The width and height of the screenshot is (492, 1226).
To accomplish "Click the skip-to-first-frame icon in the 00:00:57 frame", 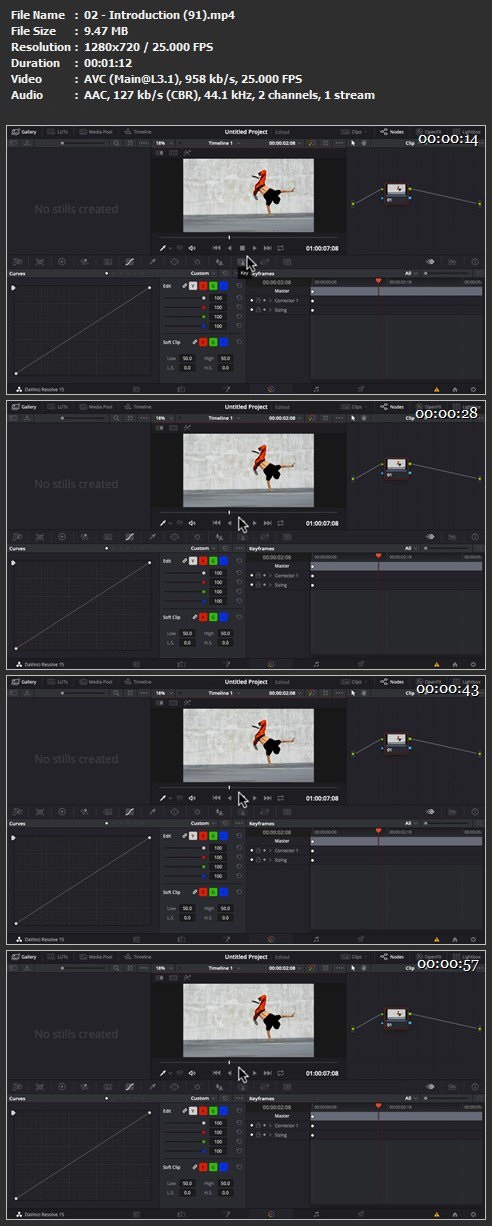I will point(216,1072).
